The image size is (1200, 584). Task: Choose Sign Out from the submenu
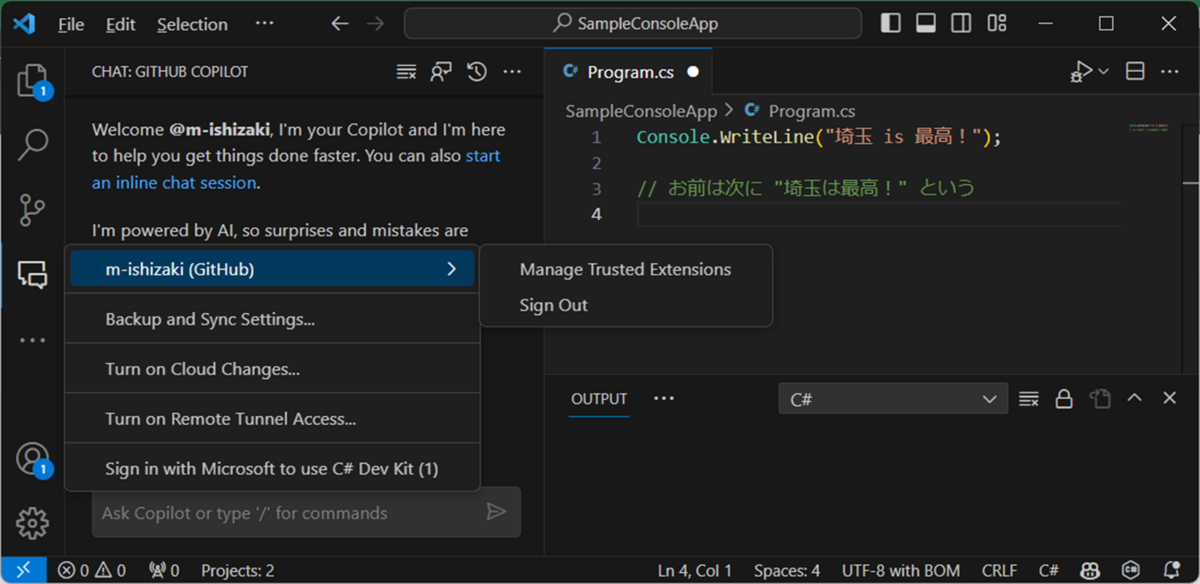coord(625,305)
